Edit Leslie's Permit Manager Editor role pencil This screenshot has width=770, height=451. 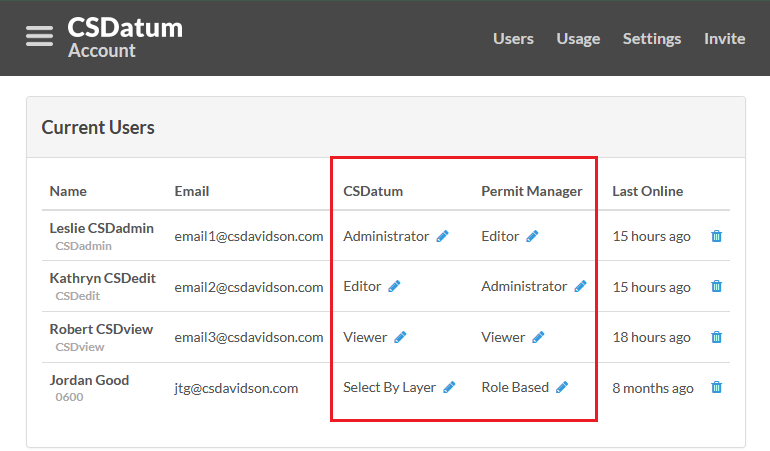pos(532,236)
